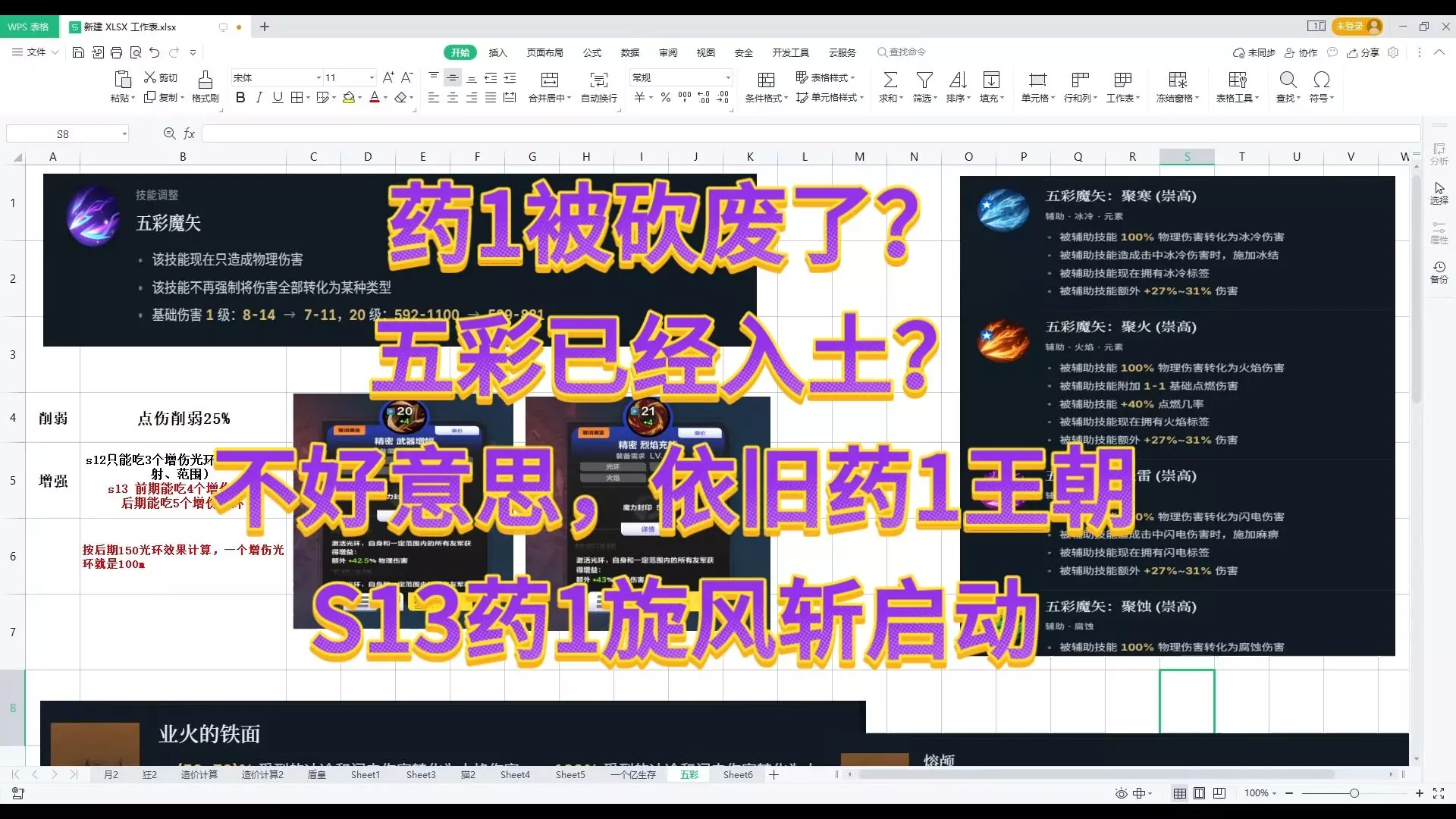Toggle full screen mode in status bar
1456x819 pixels.
[1439, 793]
